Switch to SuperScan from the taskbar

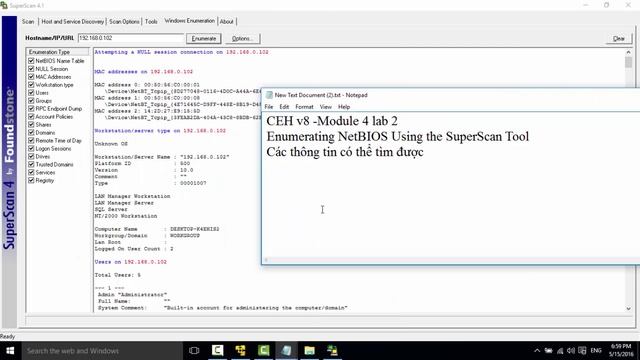(x=332, y=350)
